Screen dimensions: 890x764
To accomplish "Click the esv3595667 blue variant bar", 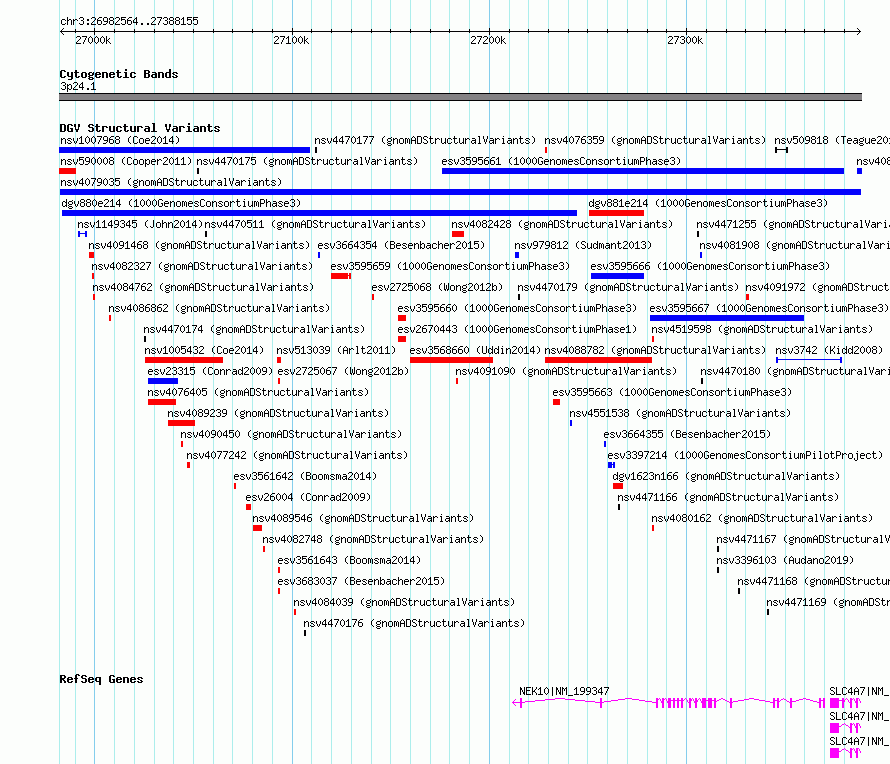I will pos(727,318).
